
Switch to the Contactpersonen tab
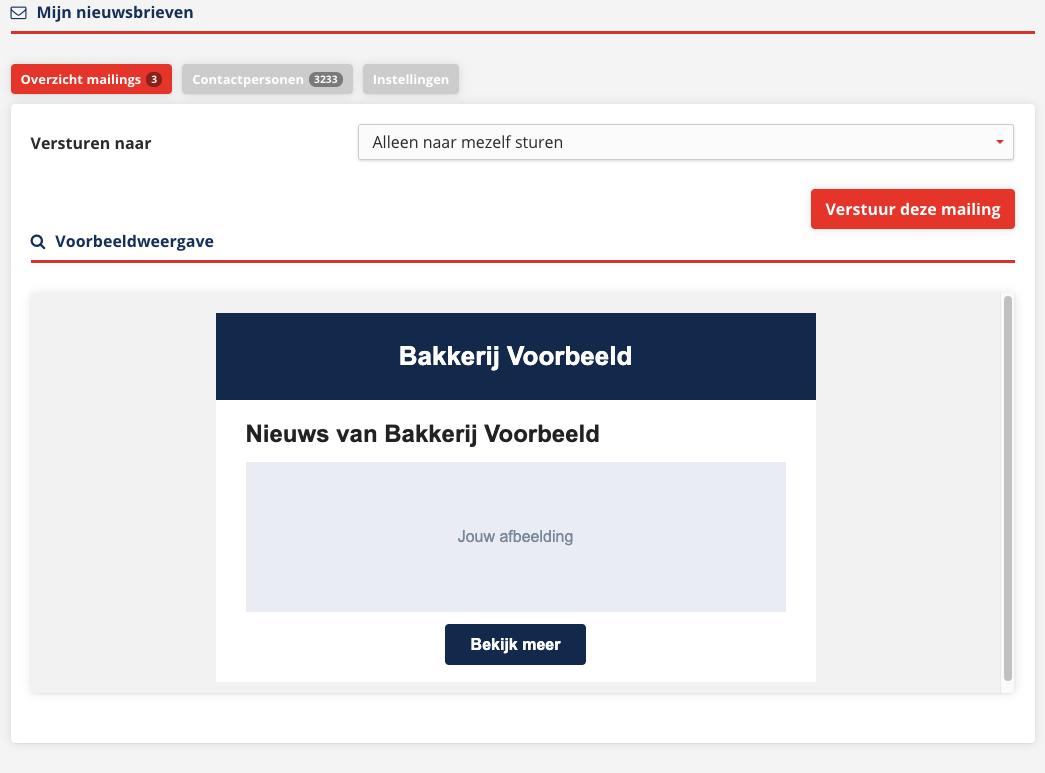[267, 79]
